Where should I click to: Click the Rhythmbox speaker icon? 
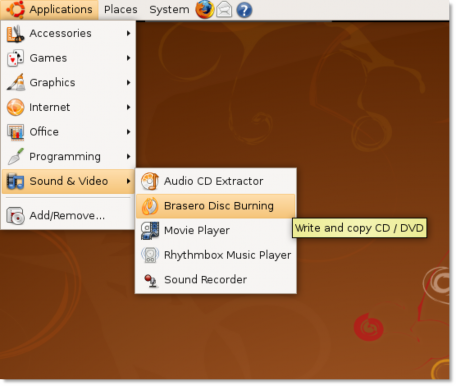[150, 255]
